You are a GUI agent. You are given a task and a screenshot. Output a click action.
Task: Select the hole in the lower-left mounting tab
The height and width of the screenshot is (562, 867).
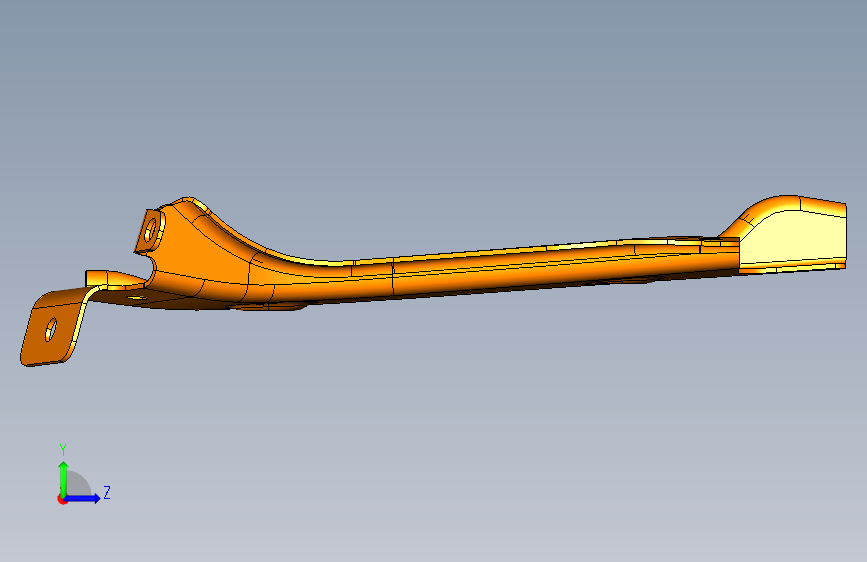point(51,330)
